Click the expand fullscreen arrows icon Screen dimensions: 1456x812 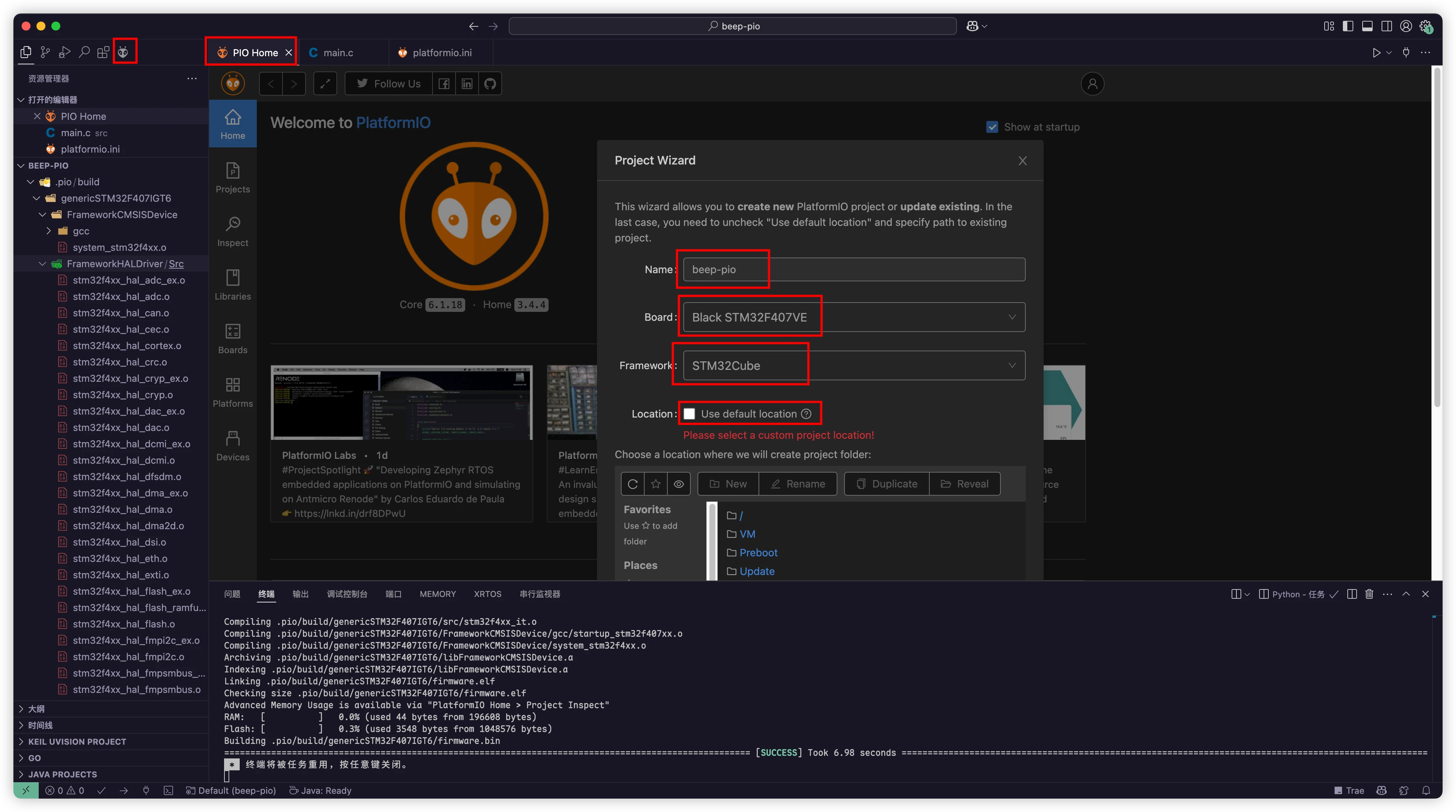click(x=325, y=84)
